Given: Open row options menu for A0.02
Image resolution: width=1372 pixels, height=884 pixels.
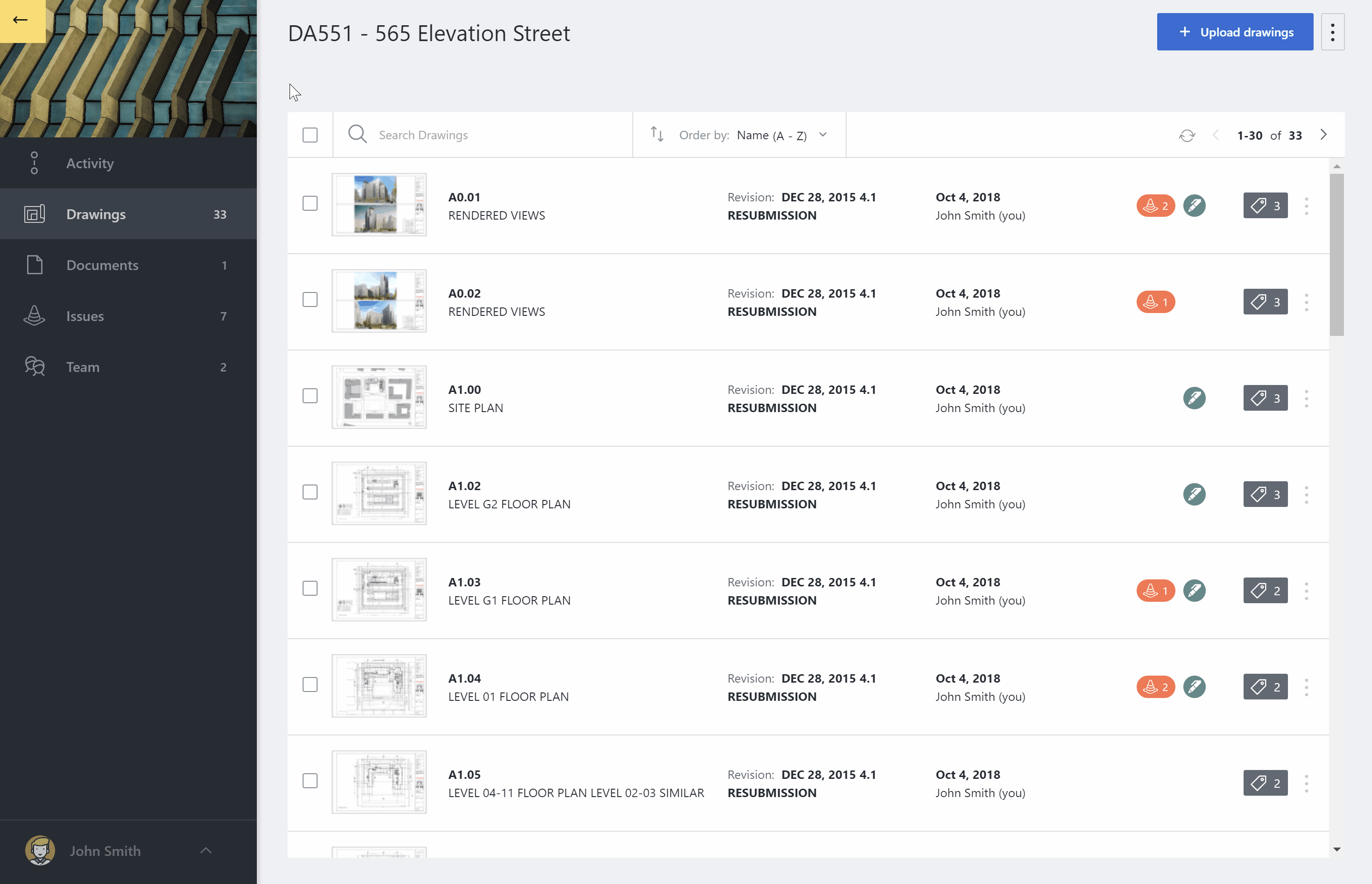Looking at the screenshot, I should [x=1307, y=302].
